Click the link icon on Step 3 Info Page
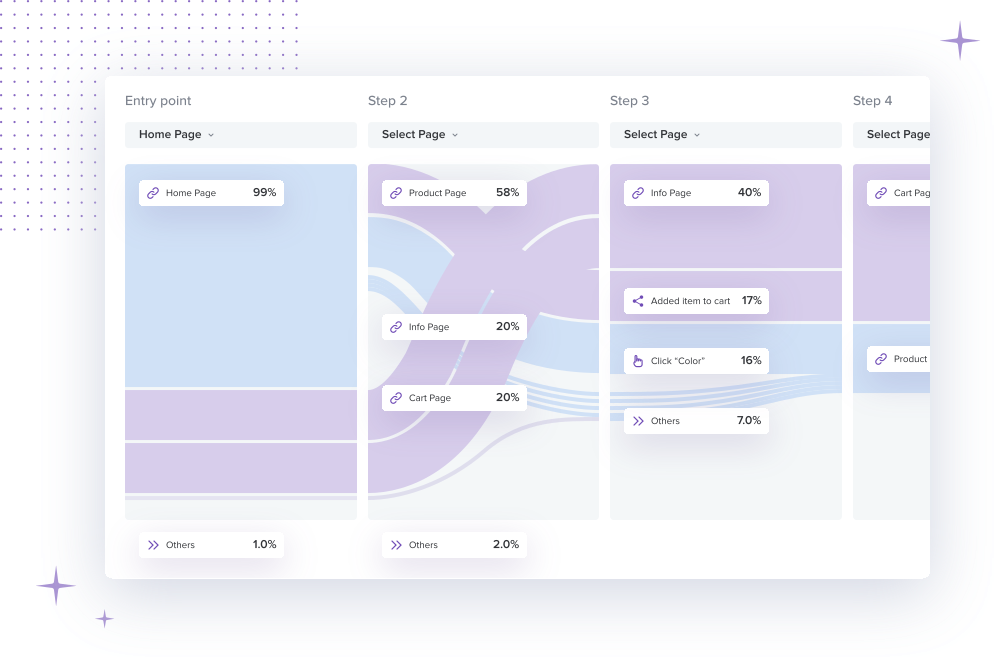Image resolution: width=994 pixels, height=657 pixels. 638,193
